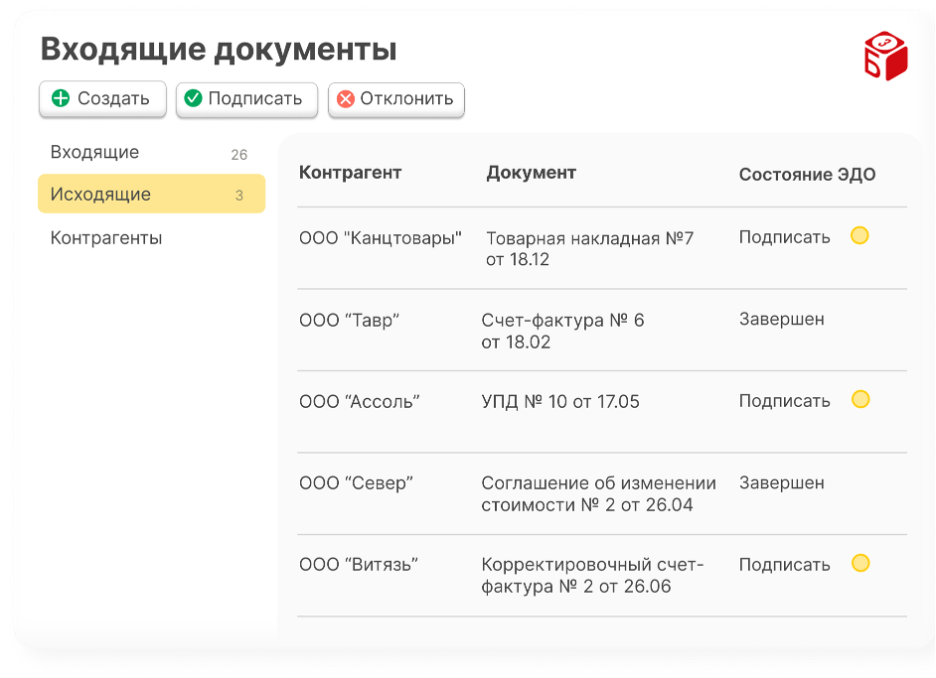
Task: Click the Входящие документы page title
Action: click(x=218, y=50)
